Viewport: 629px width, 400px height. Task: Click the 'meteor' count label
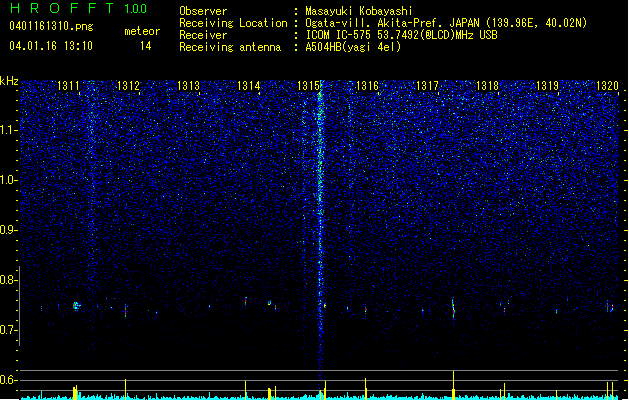[x=142, y=31]
